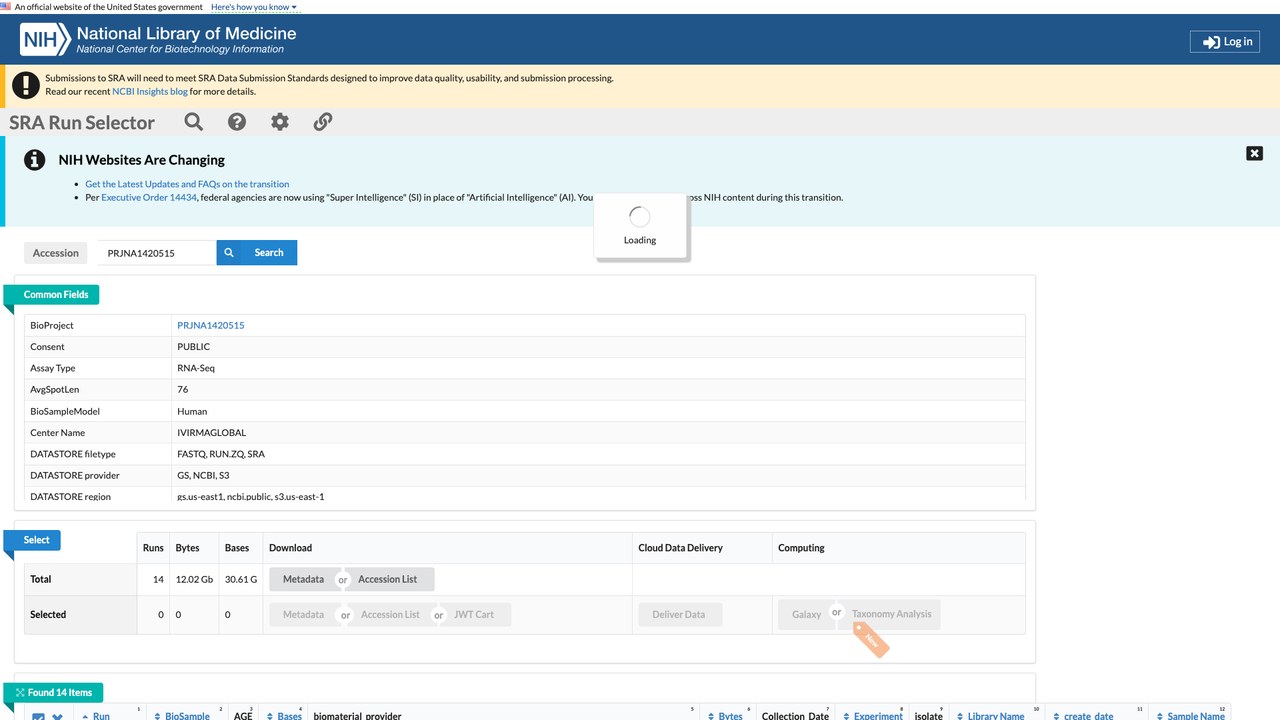Click the JWT Cart button
This screenshot has width=1280, height=720.
click(x=474, y=614)
